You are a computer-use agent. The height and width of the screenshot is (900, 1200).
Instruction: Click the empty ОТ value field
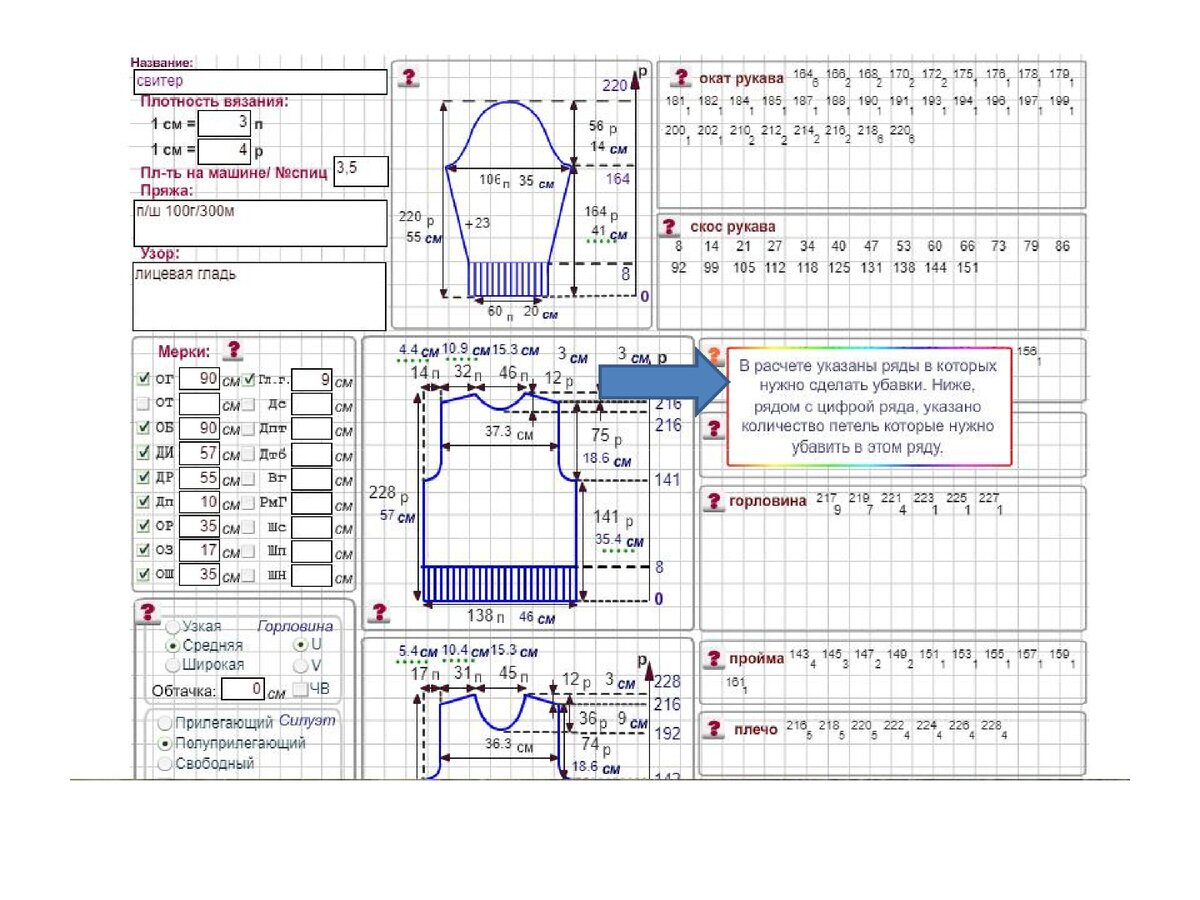(200, 404)
